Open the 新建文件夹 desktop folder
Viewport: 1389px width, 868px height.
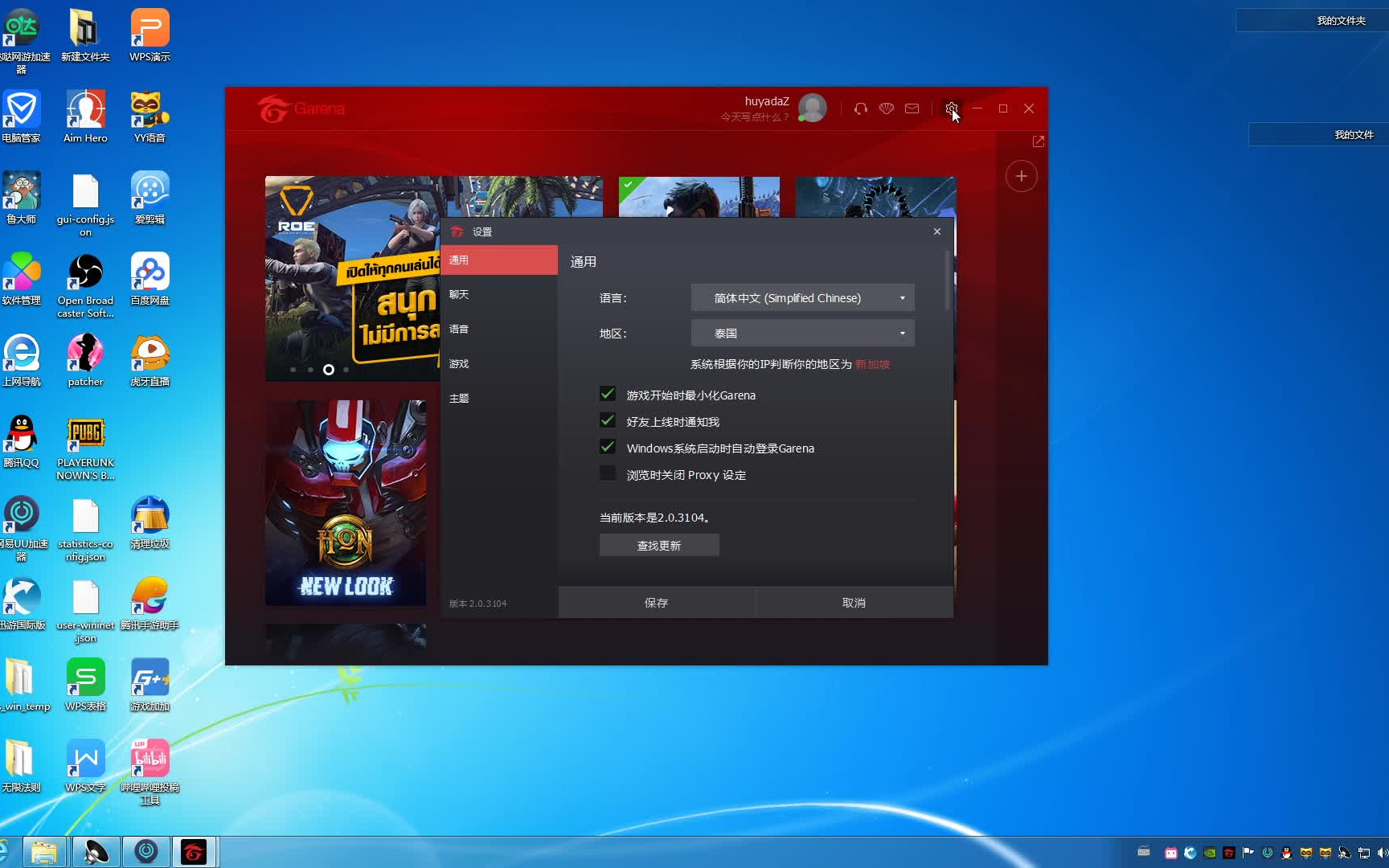point(85,35)
